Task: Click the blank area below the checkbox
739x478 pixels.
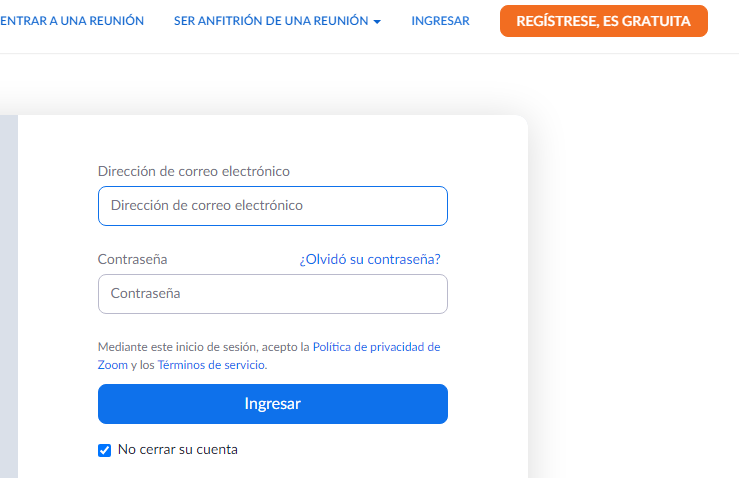Action: tap(300, 470)
